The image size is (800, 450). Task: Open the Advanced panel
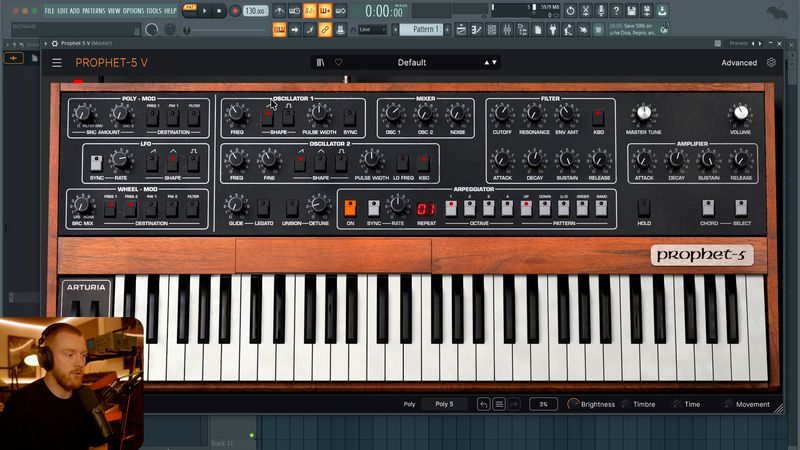click(739, 63)
